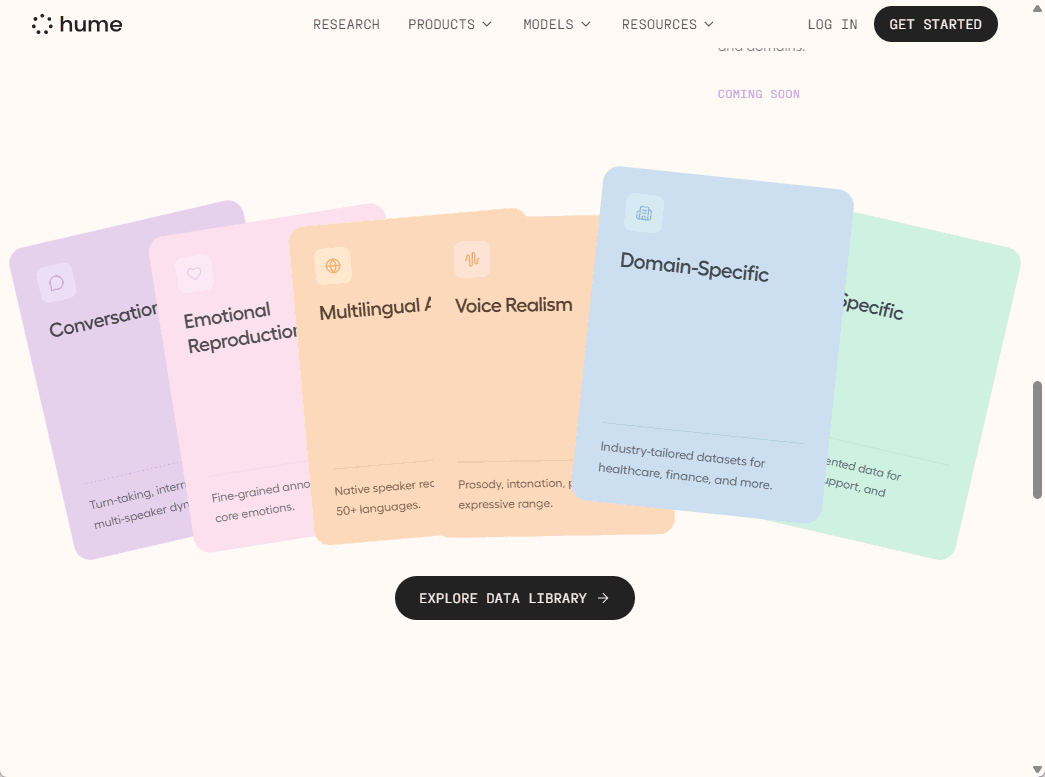Click the Hume logo icon

pos(42,24)
